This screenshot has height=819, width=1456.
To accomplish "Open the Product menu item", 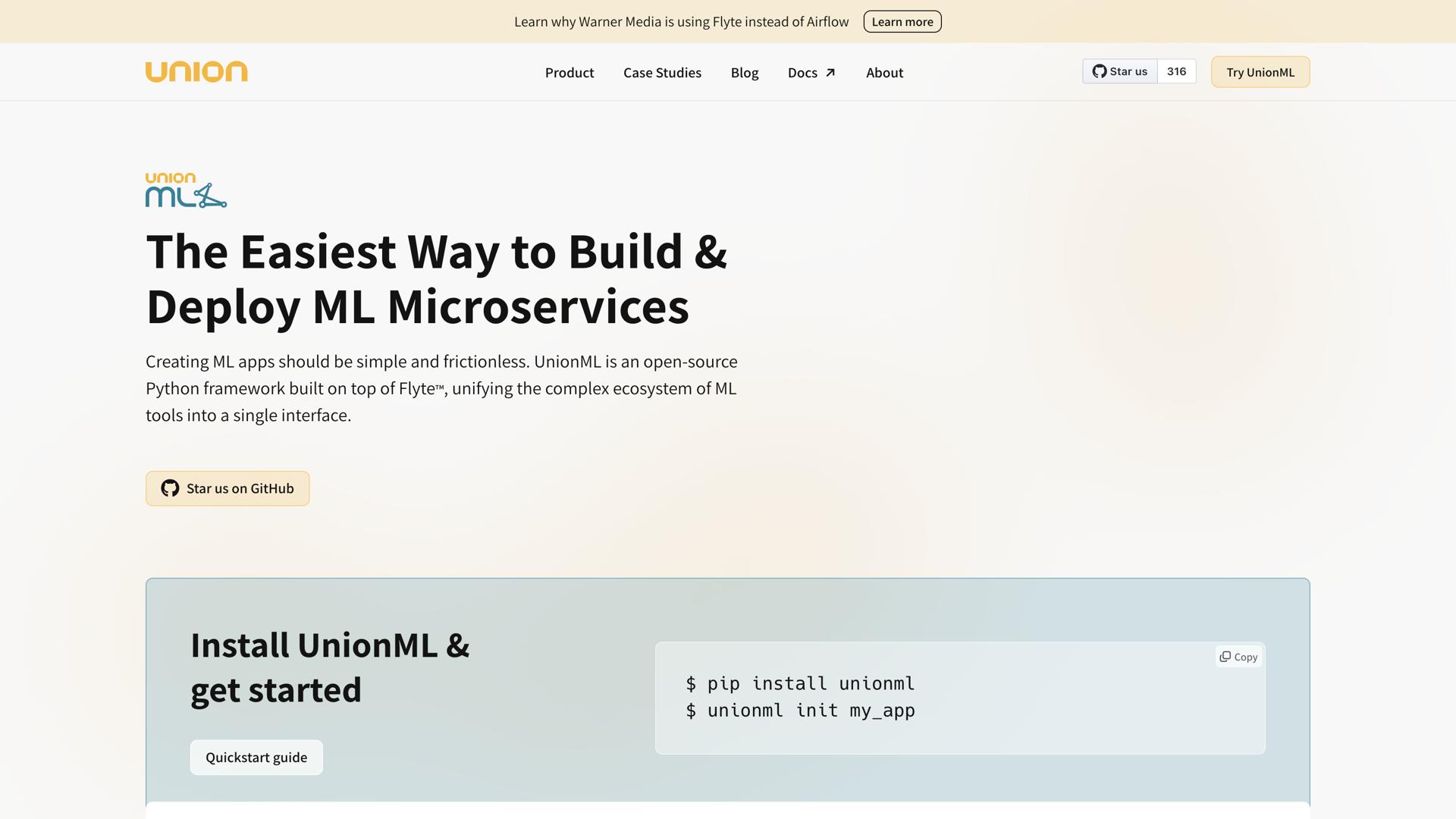I will click(x=569, y=72).
